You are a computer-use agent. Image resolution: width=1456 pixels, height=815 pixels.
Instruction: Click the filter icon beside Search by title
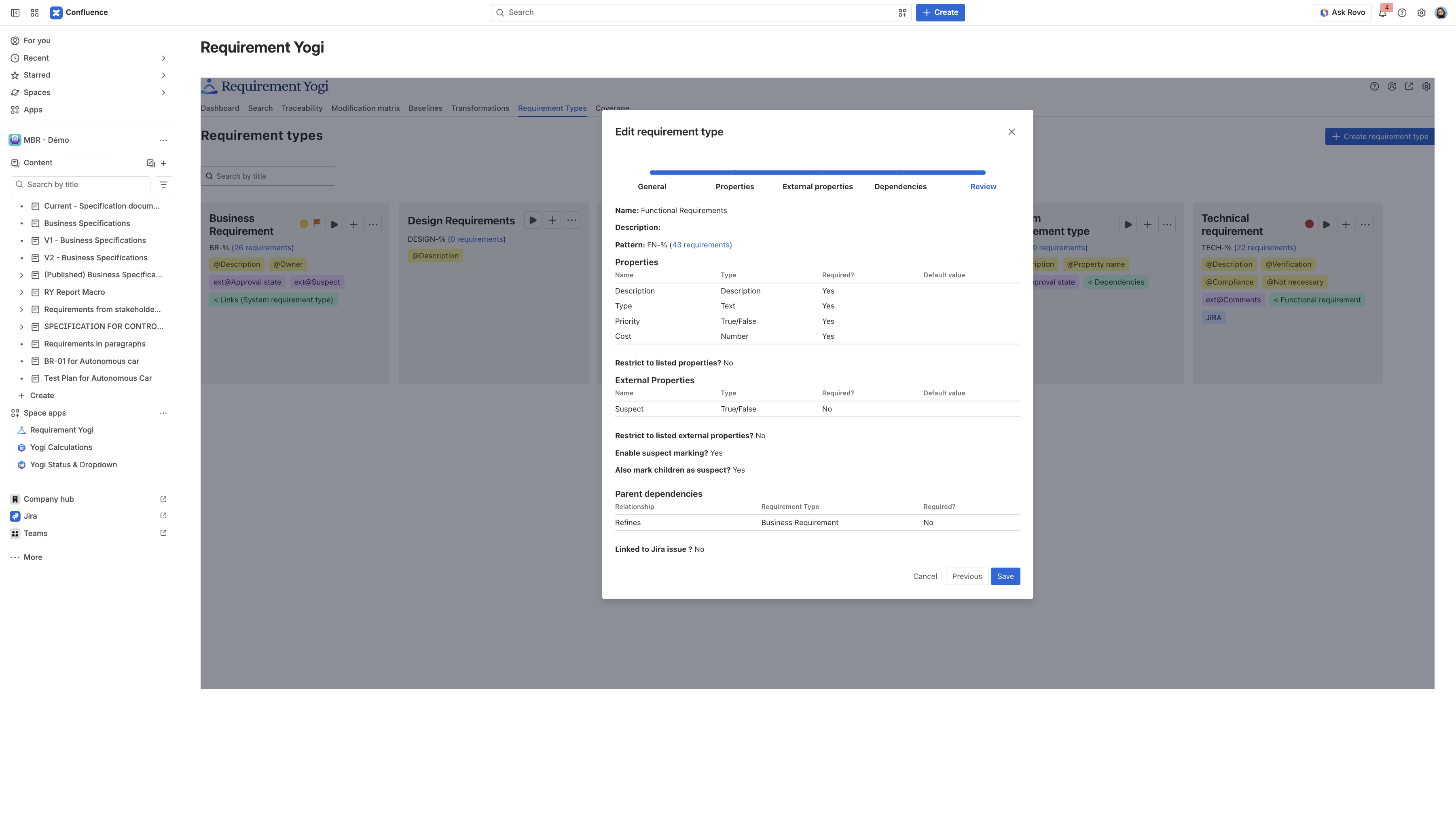pyautogui.click(x=163, y=185)
